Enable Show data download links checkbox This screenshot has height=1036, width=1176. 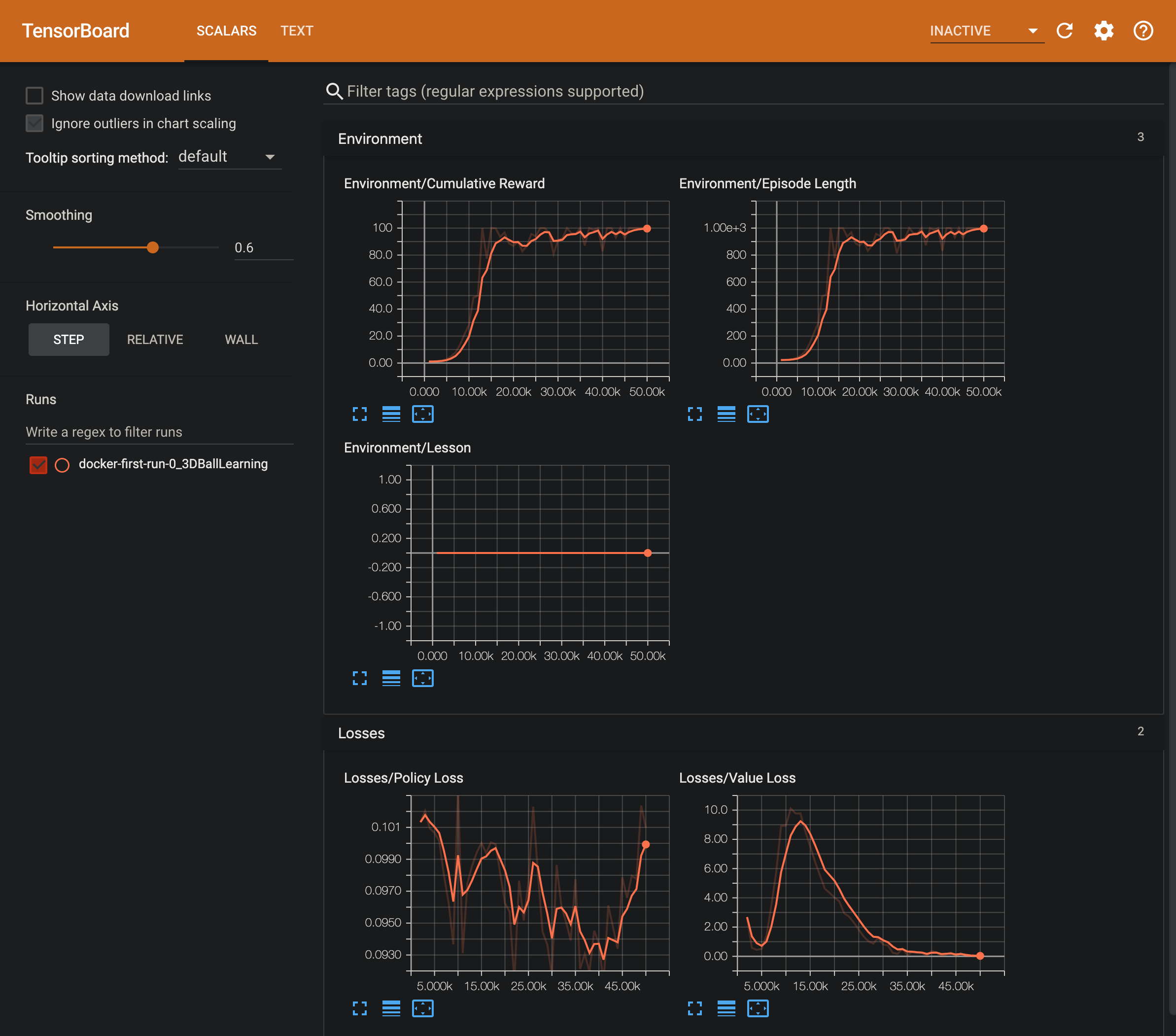pyautogui.click(x=35, y=96)
